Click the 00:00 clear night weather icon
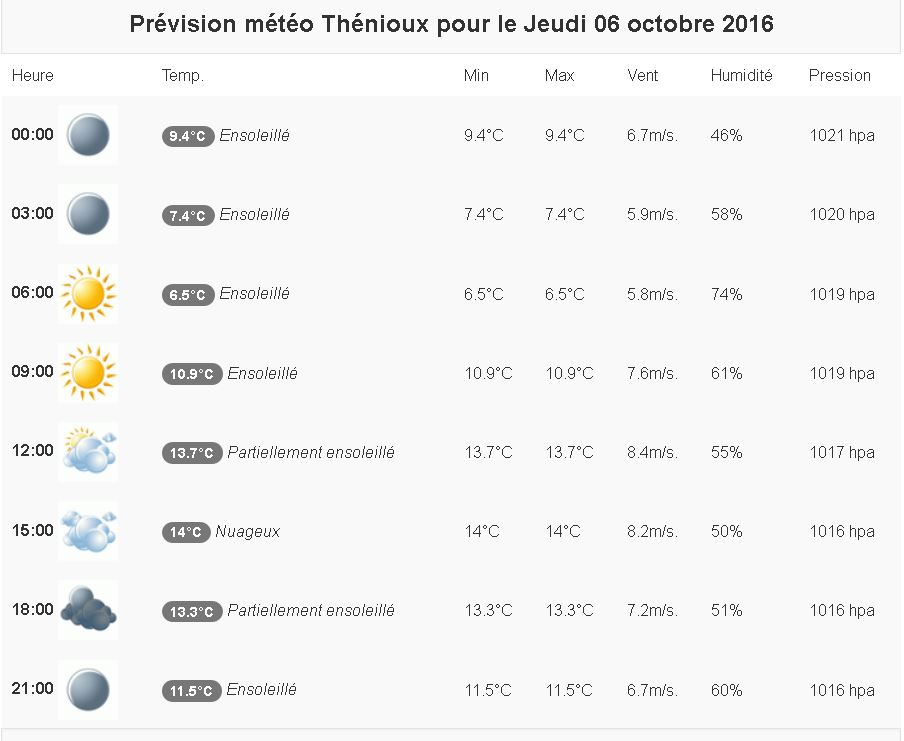The height and width of the screenshot is (741, 904). click(x=88, y=135)
